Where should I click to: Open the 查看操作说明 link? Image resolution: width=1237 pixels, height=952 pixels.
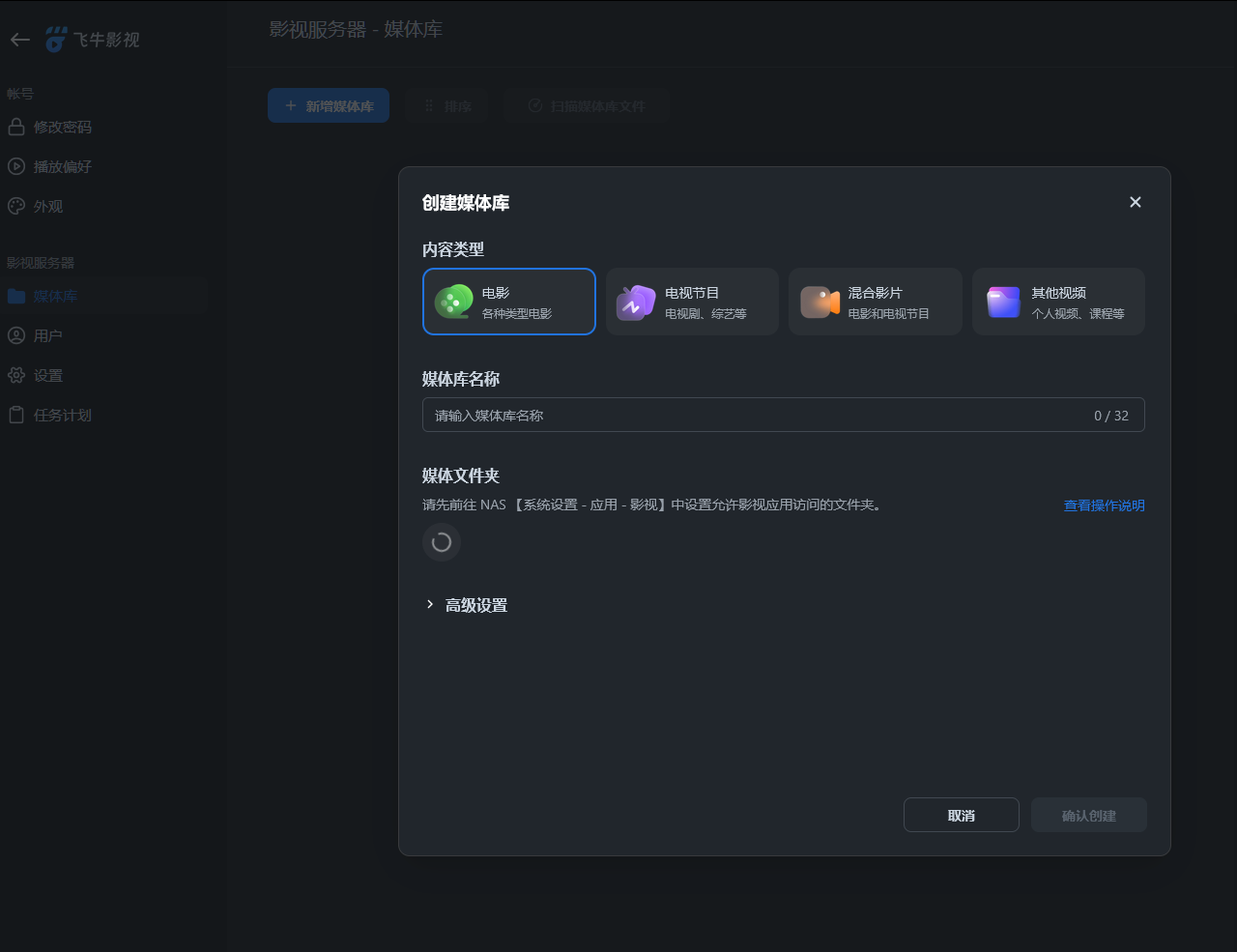1103,505
